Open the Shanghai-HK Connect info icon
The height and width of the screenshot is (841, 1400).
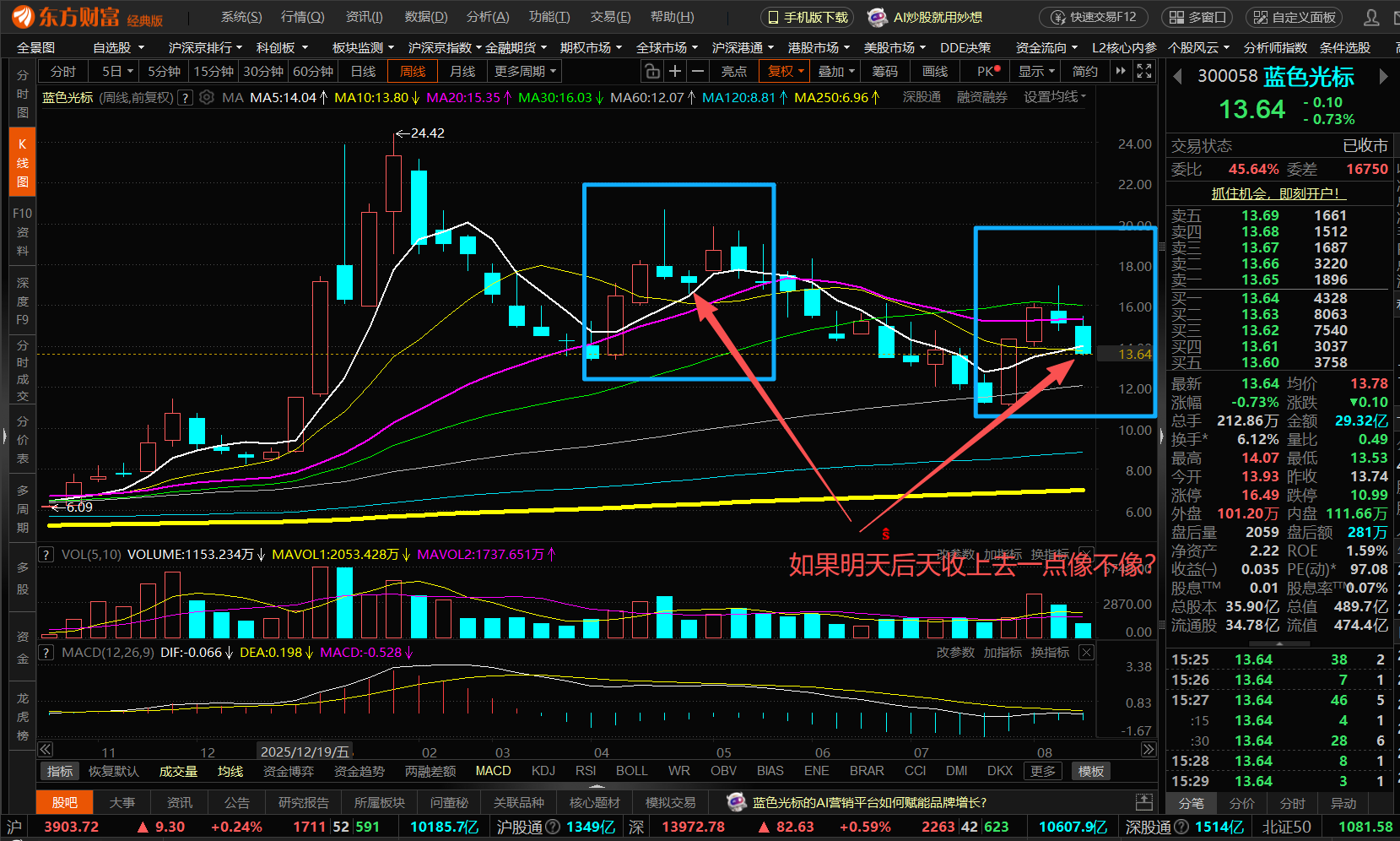[x=553, y=827]
